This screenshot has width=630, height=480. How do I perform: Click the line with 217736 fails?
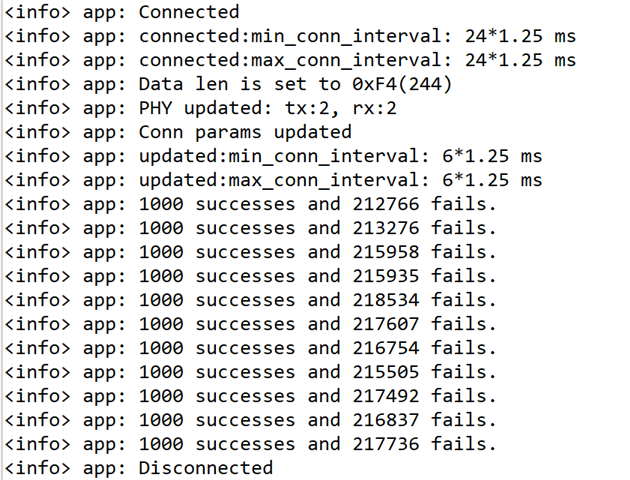(x=251, y=444)
